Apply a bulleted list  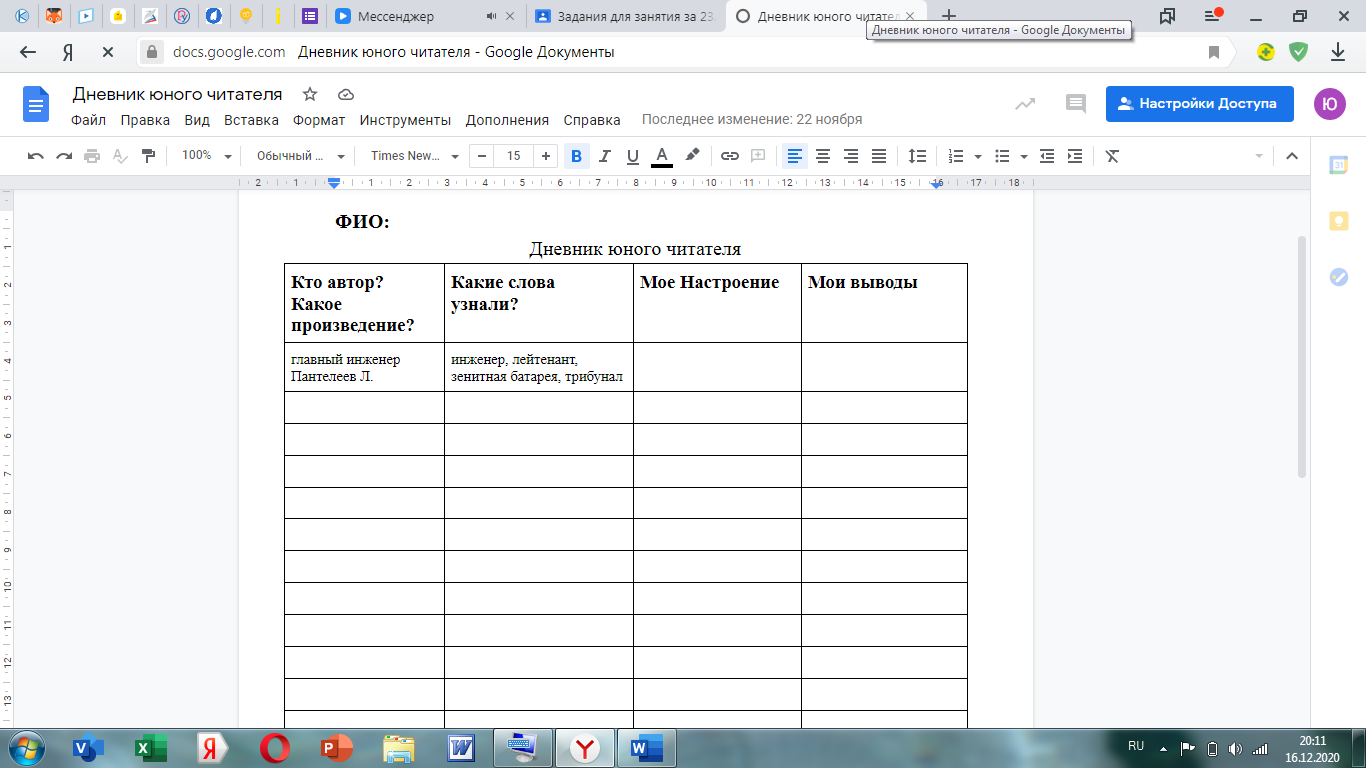1003,156
